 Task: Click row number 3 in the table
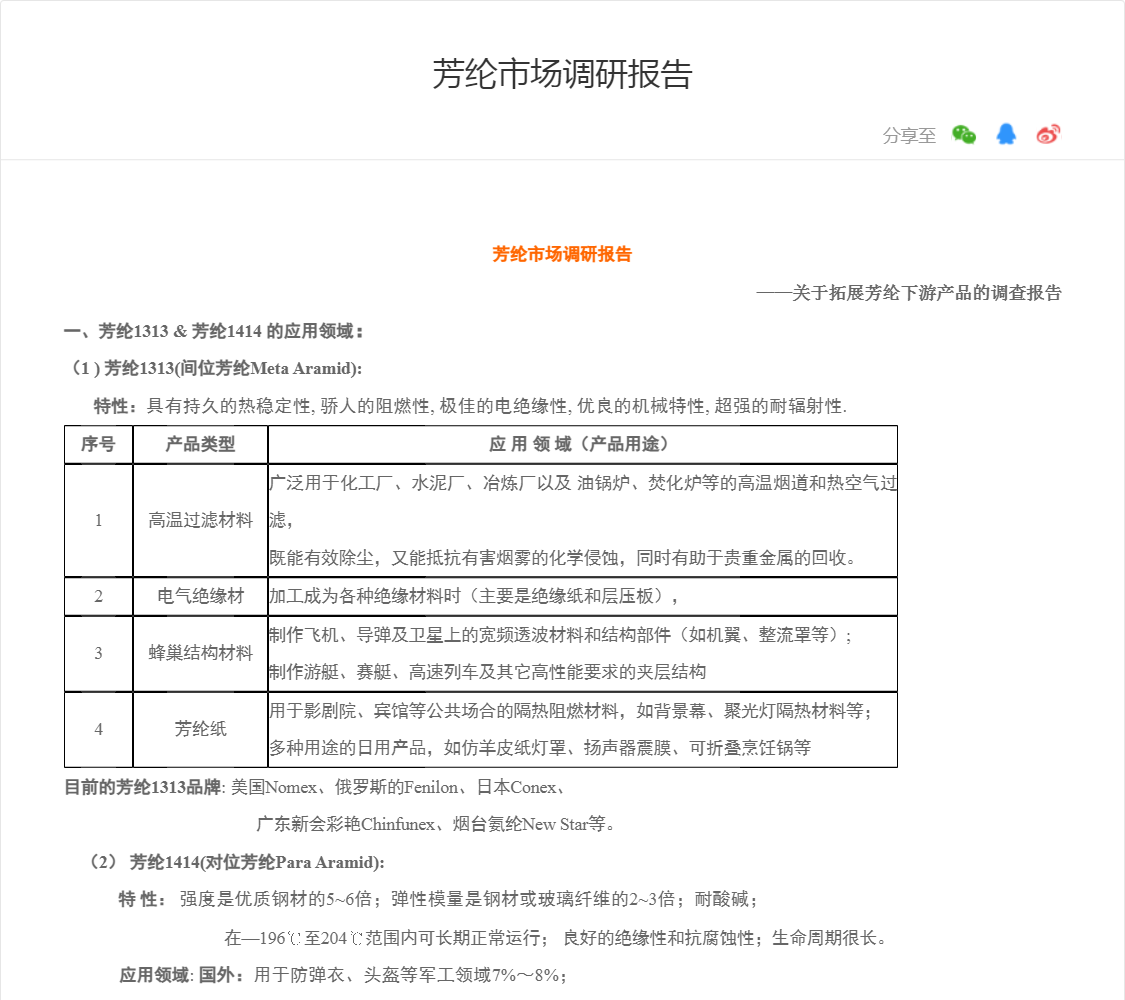point(98,653)
